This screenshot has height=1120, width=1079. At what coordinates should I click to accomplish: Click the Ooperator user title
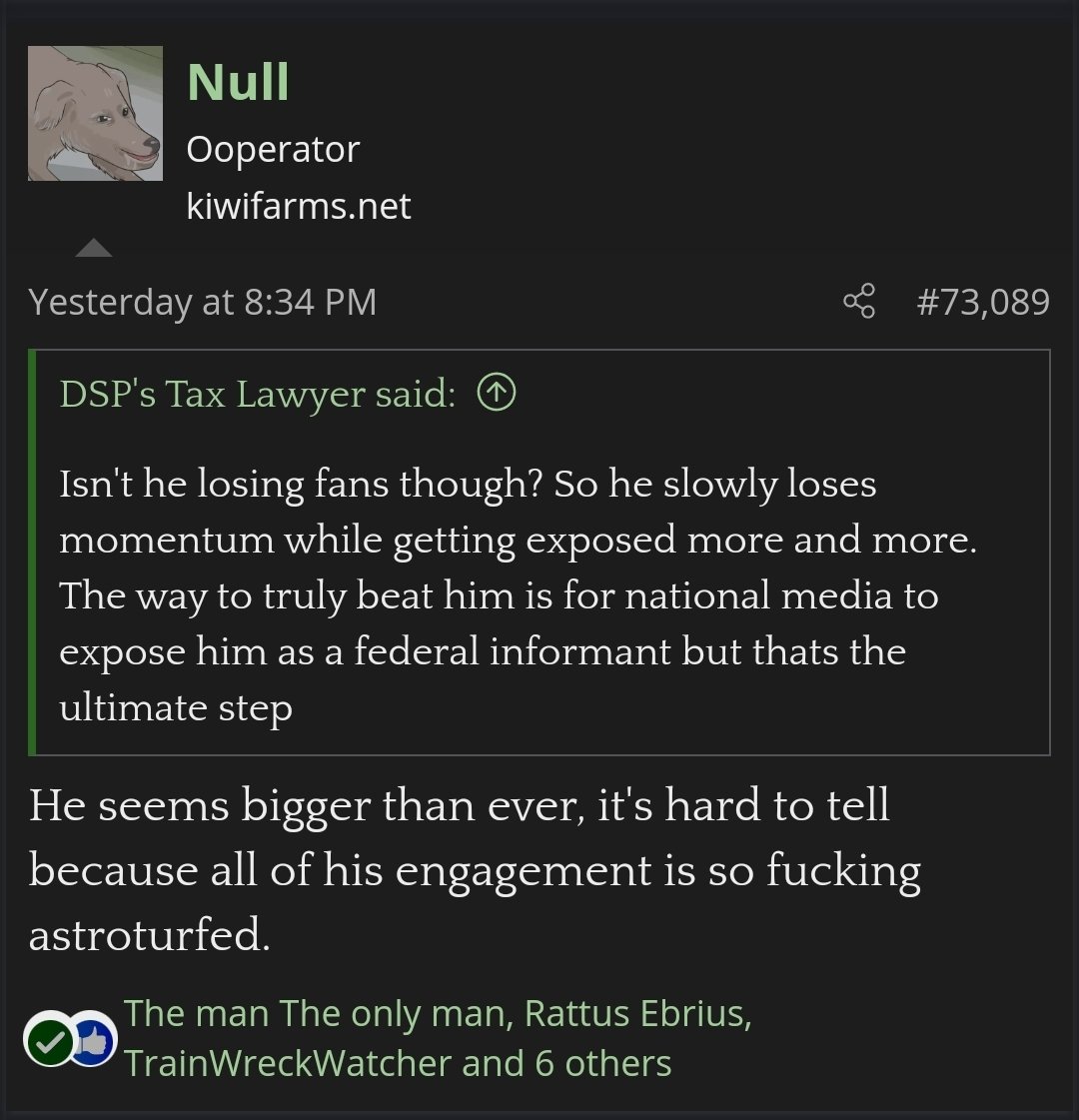[x=273, y=149]
